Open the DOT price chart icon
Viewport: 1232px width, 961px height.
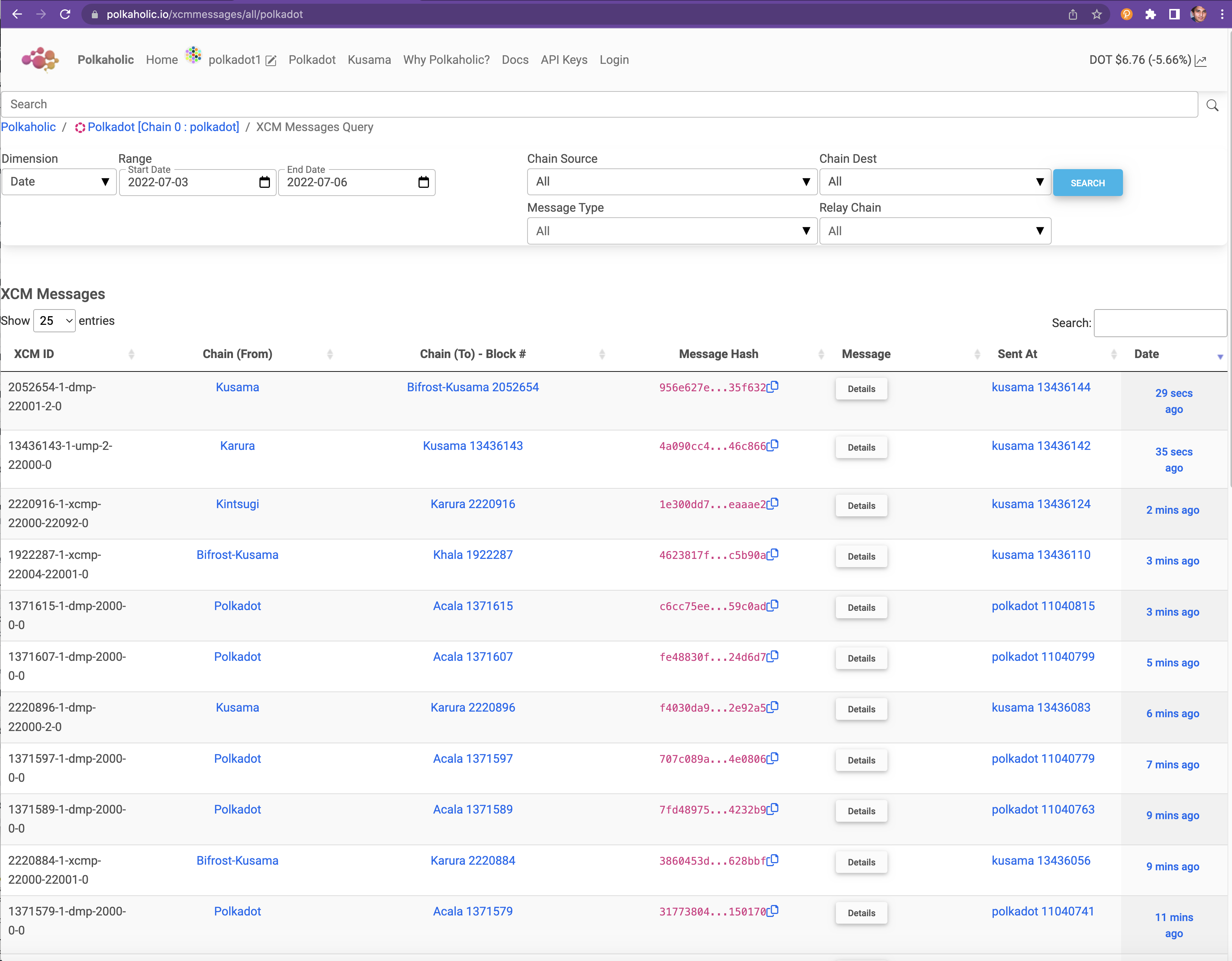tap(1201, 61)
